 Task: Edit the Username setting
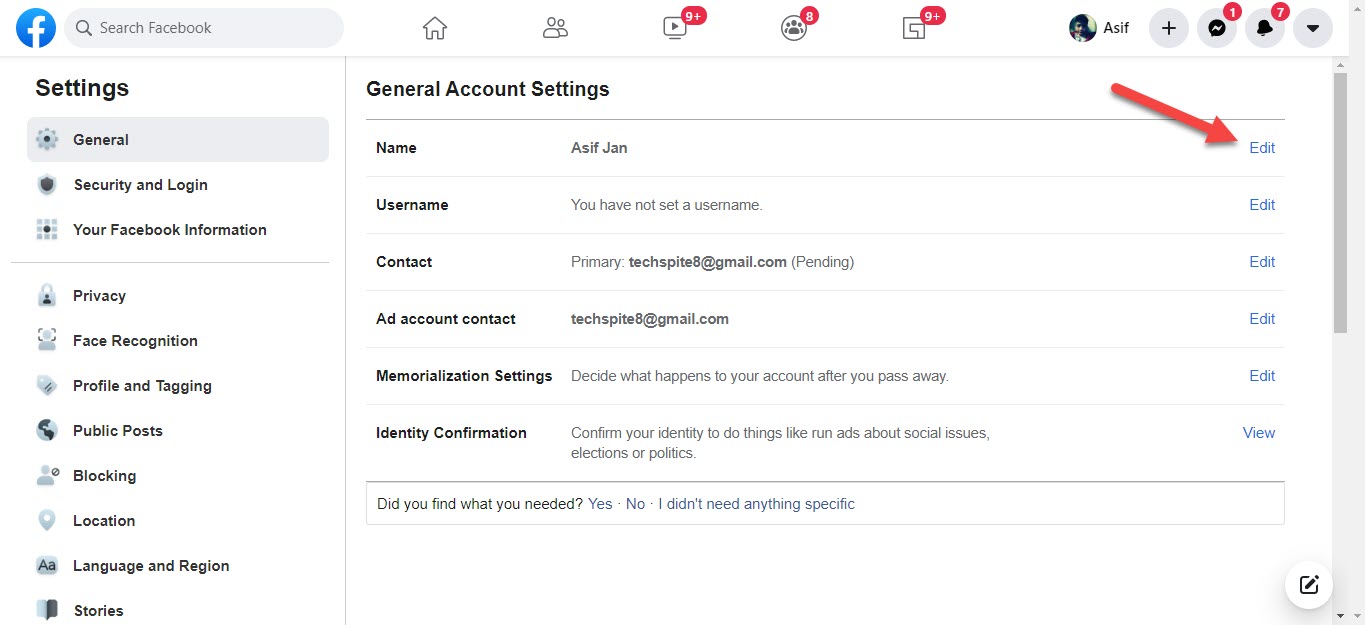pos(1262,205)
